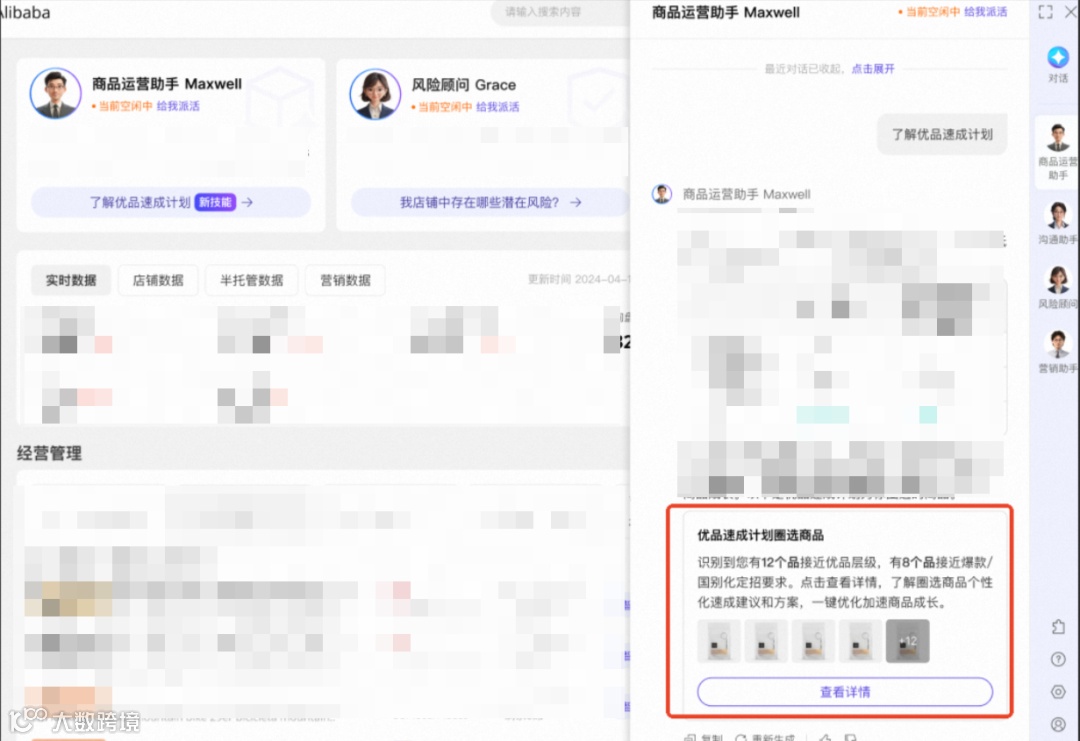Click 给我派活 link on Maxwell card
Image resolution: width=1080 pixels, height=741 pixels.
pyautogui.click(x=178, y=106)
